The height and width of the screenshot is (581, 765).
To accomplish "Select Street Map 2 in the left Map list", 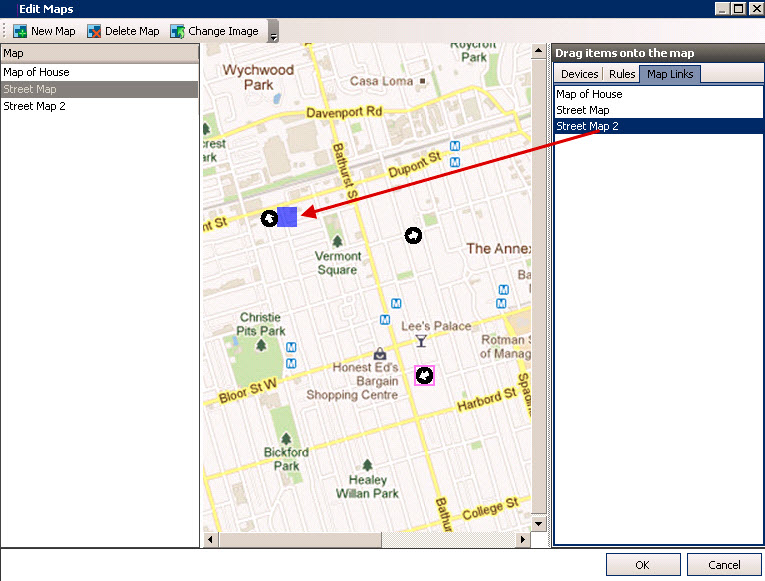I will tap(100, 106).
